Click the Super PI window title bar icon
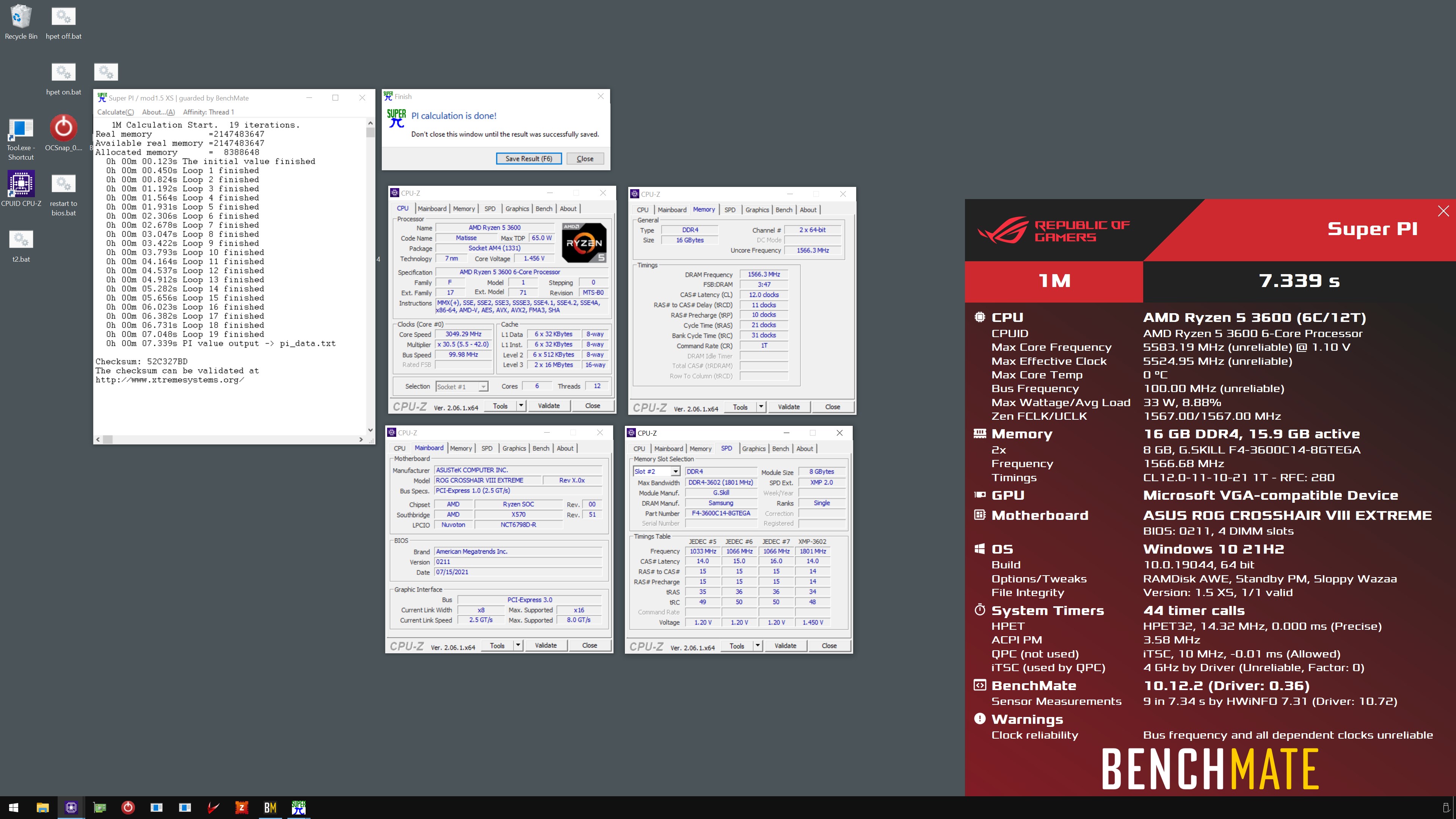 click(x=102, y=97)
